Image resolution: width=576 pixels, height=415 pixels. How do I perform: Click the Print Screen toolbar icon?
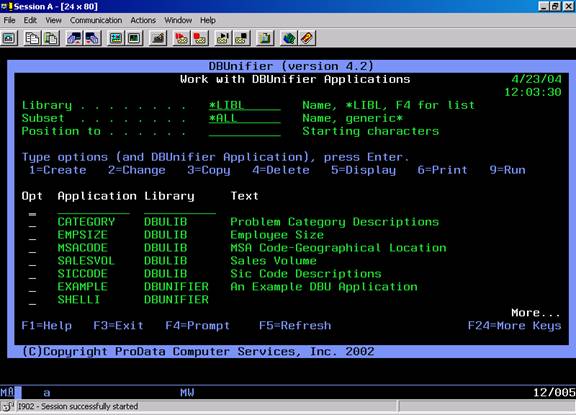pos(9,38)
